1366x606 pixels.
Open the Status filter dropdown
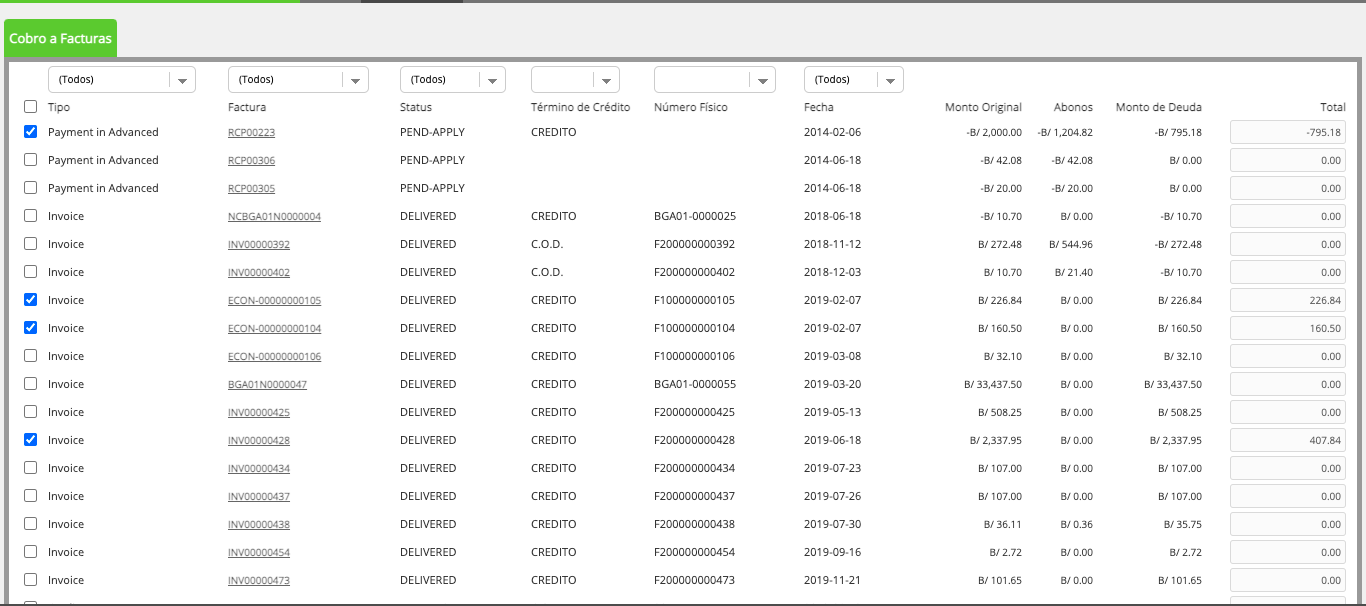pyautogui.click(x=453, y=80)
